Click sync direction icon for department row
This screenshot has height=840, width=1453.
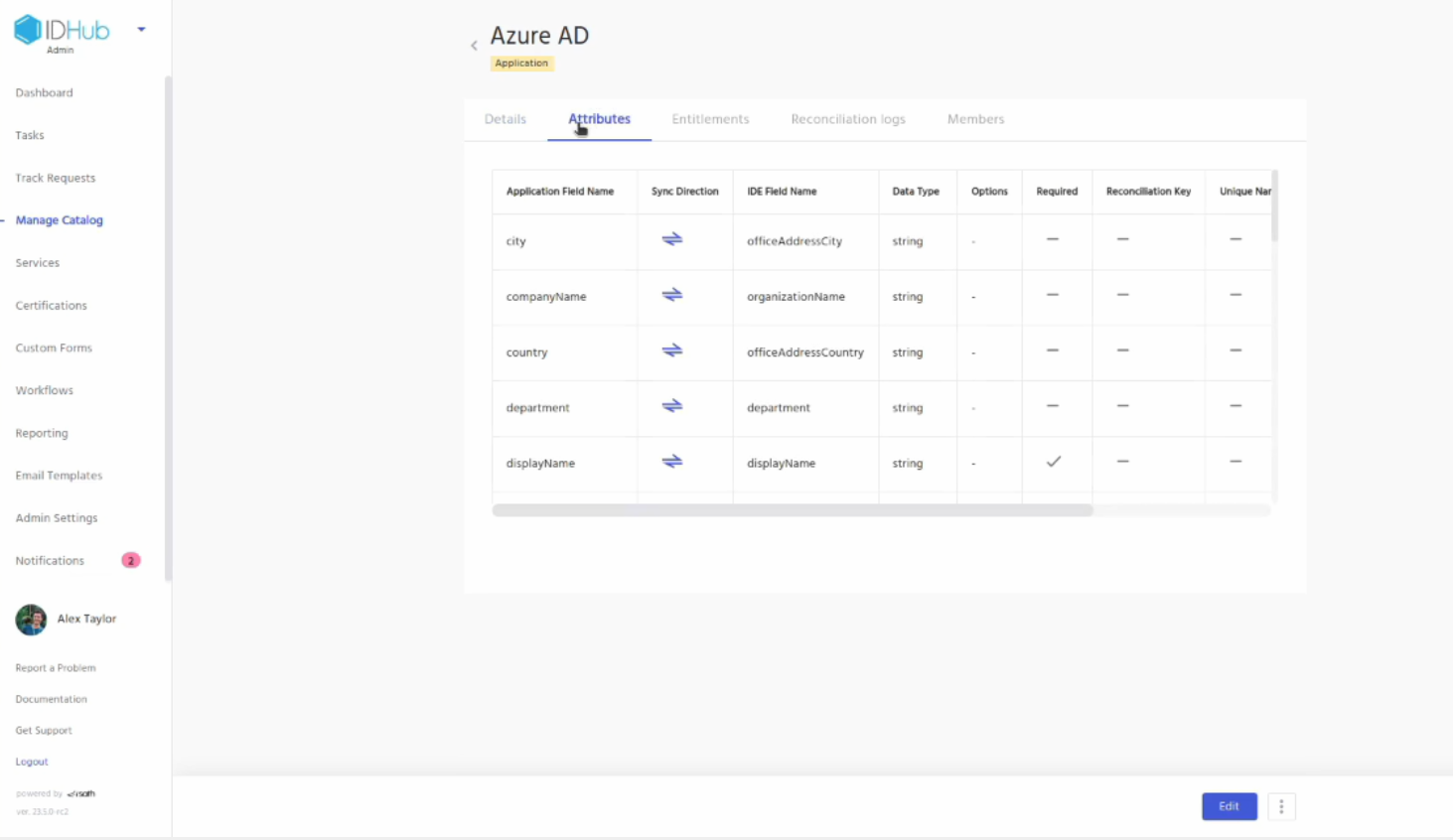coord(672,406)
